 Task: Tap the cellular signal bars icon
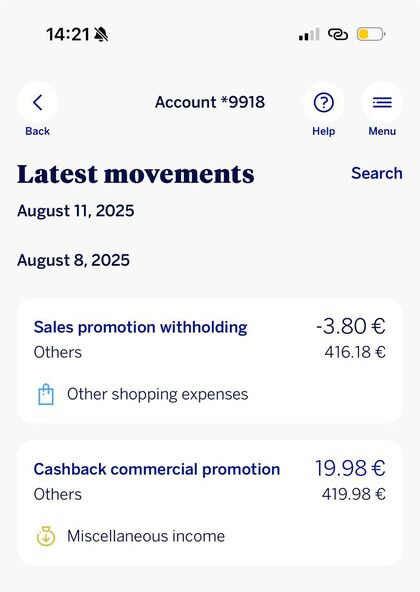309,34
